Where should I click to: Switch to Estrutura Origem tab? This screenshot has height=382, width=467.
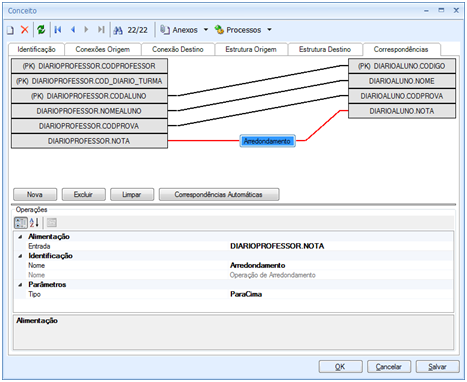click(x=251, y=49)
